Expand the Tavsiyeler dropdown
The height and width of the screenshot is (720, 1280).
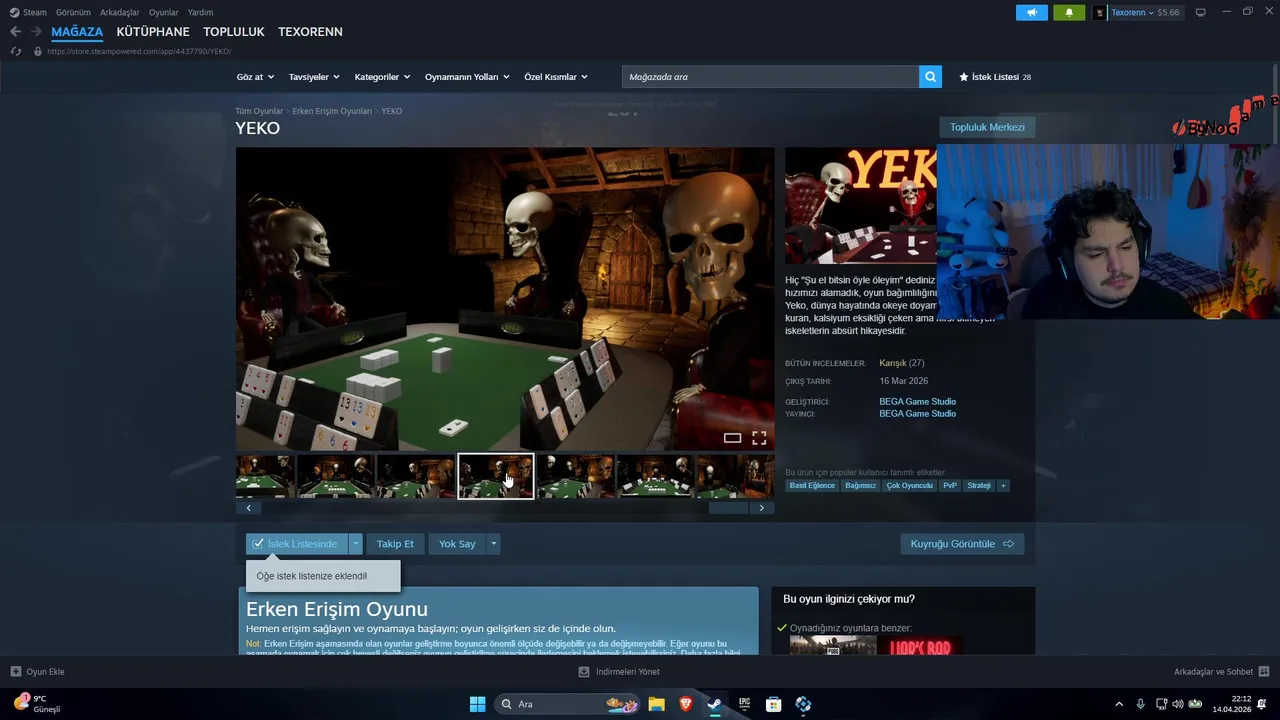coord(314,77)
